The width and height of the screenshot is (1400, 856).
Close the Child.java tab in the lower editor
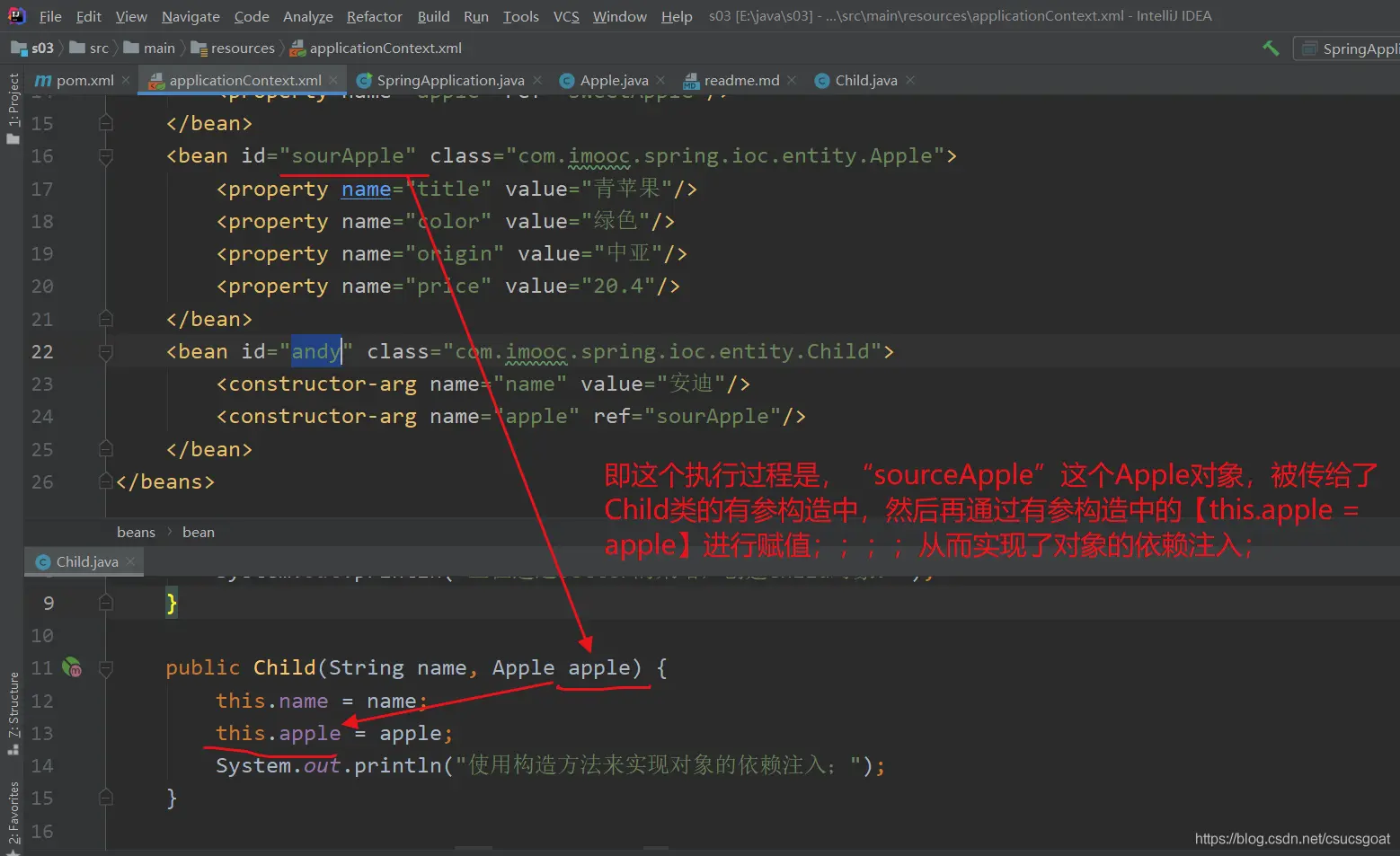[x=130, y=561]
